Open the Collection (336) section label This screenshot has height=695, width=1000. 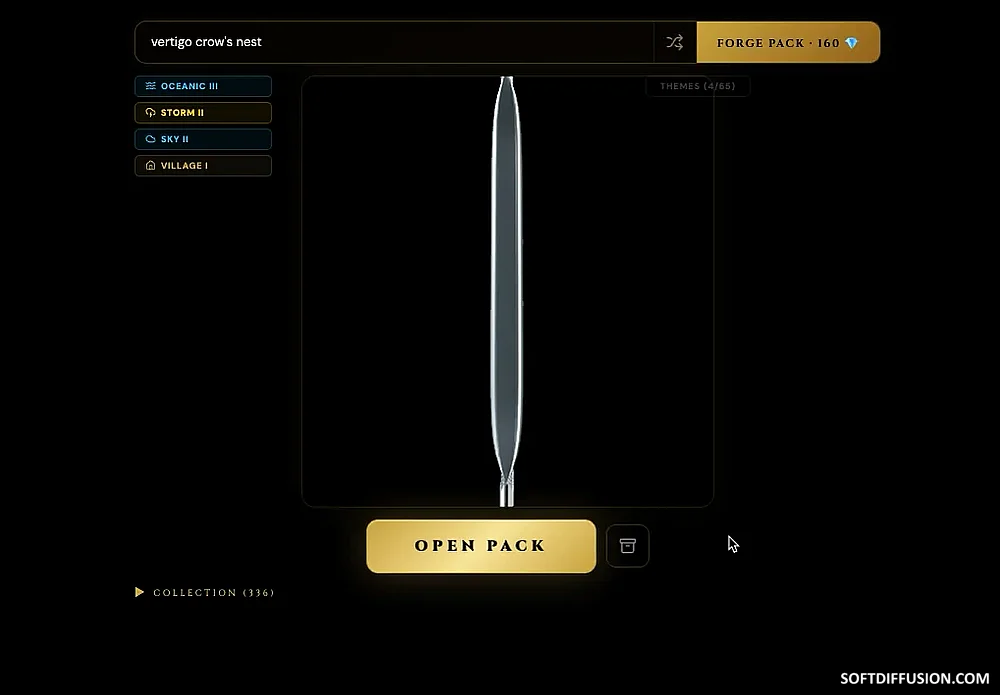(214, 592)
